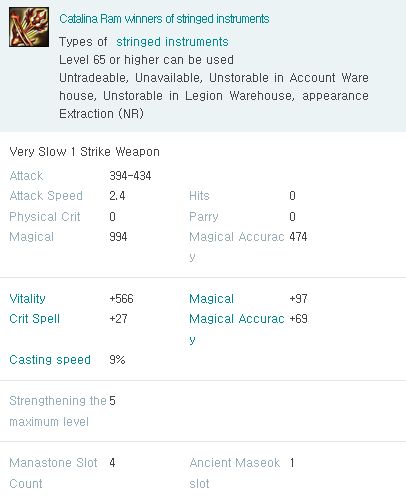The height and width of the screenshot is (502, 406).
Task: Click the Hits stat label
Action: pyautogui.click(x=199, y=196)
